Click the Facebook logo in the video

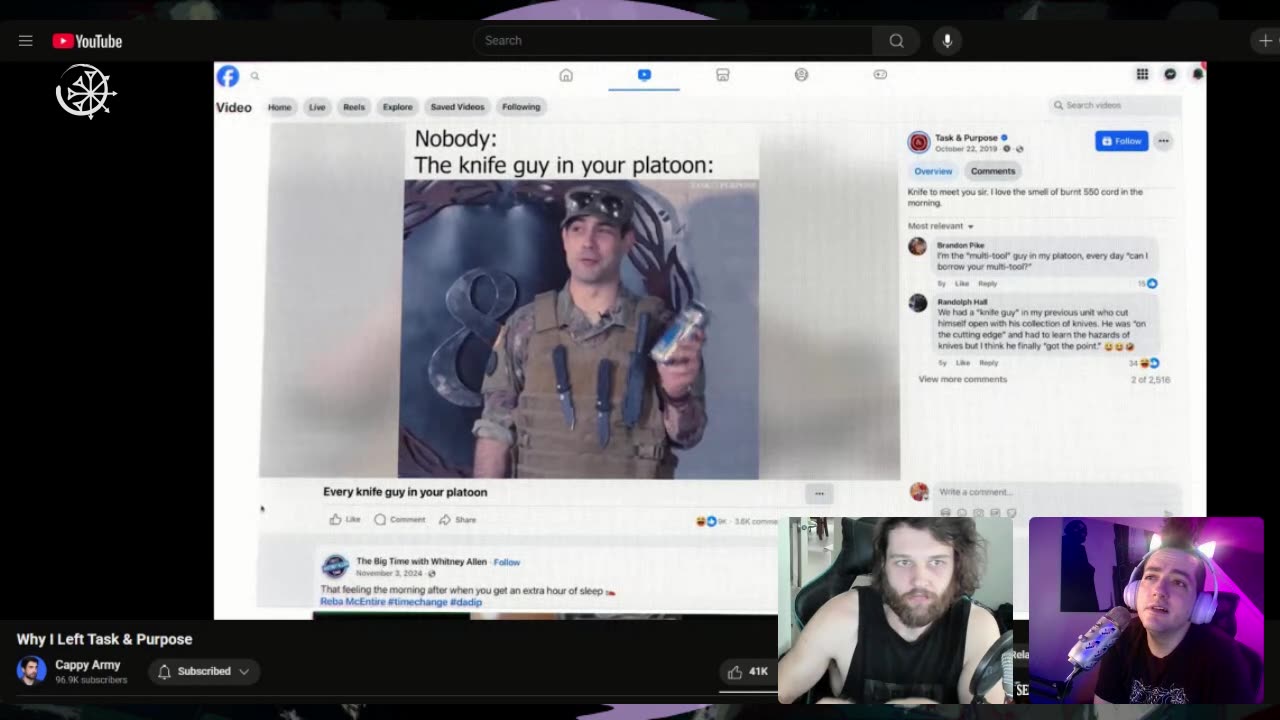228,76
